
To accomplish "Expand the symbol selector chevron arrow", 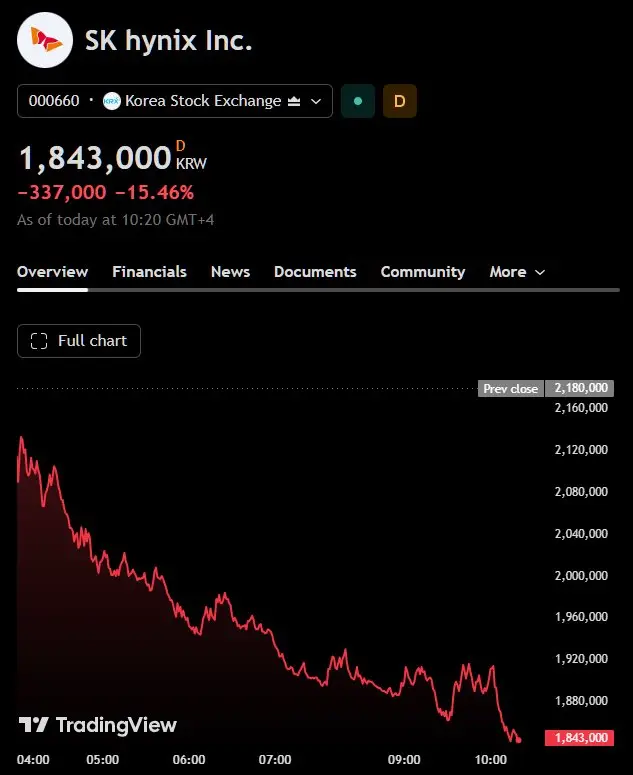I will click(x=316, y=101).
